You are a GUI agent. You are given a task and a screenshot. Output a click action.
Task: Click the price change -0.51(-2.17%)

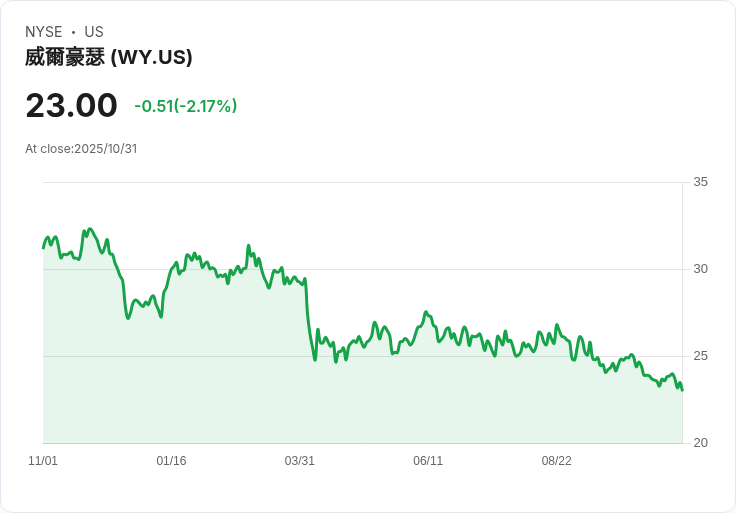tap(185, 106)
